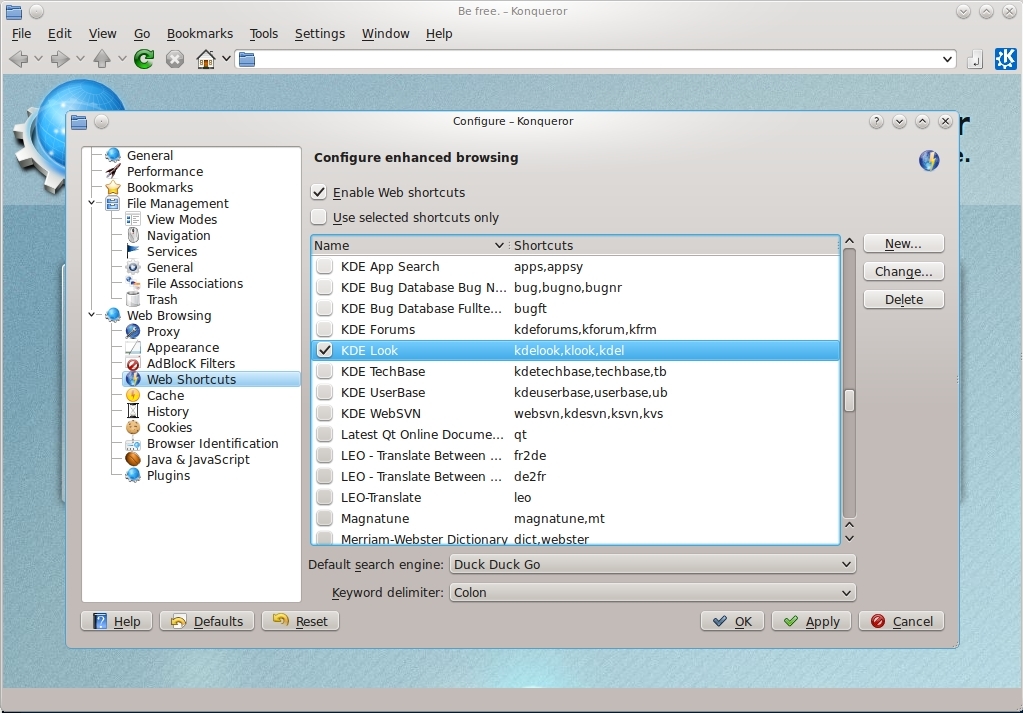Open Up button dropdown arrow
Screen dimensions: 1023x713
point(122,59)
